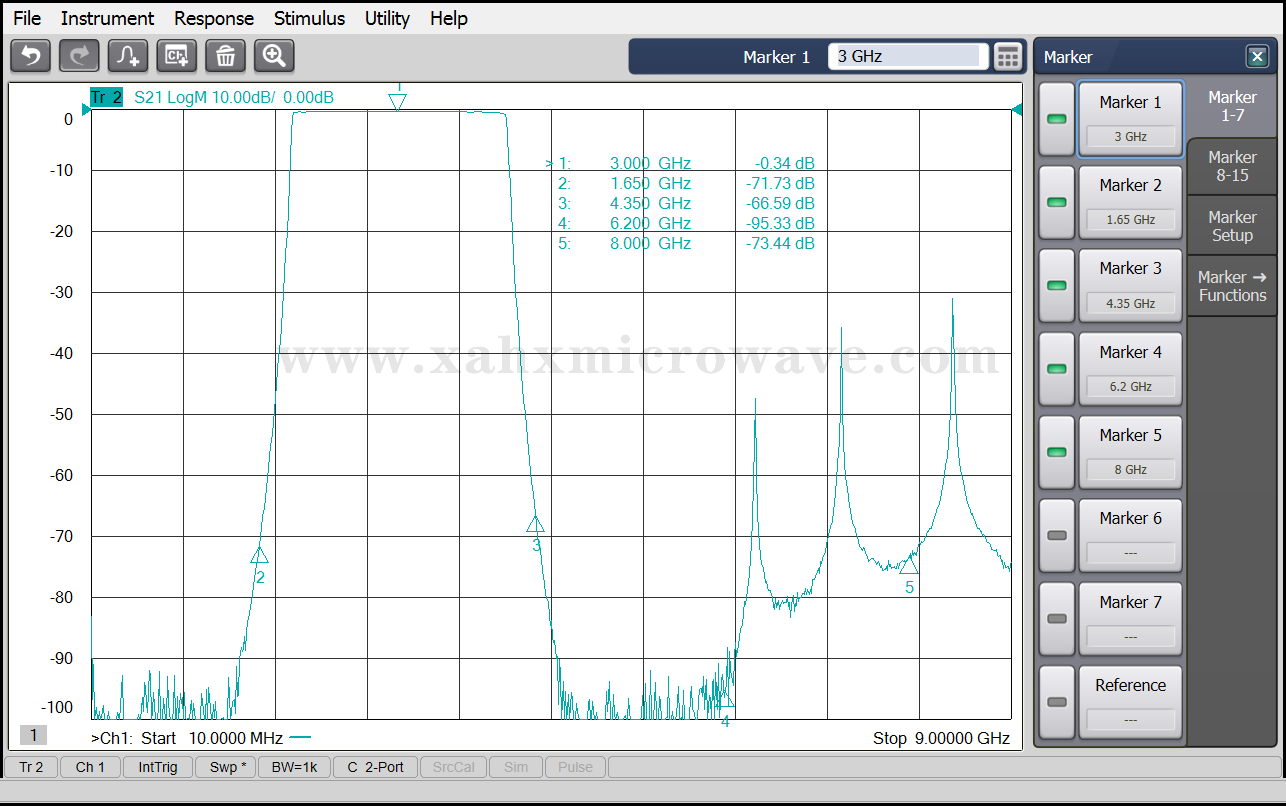Image resolution: width=1286 pixels, height=806 pixels.
Task: Open the File menu
Action: [x=27, y=18]
